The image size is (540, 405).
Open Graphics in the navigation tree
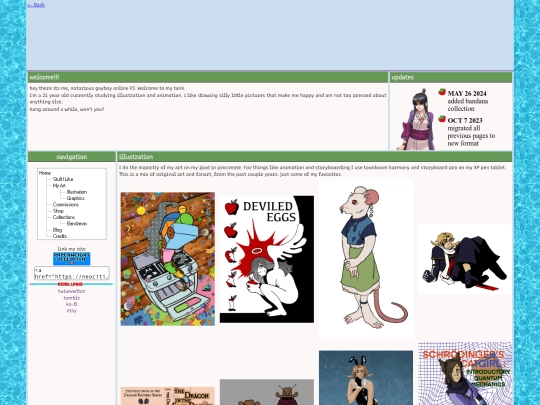(x=75, y=198)
